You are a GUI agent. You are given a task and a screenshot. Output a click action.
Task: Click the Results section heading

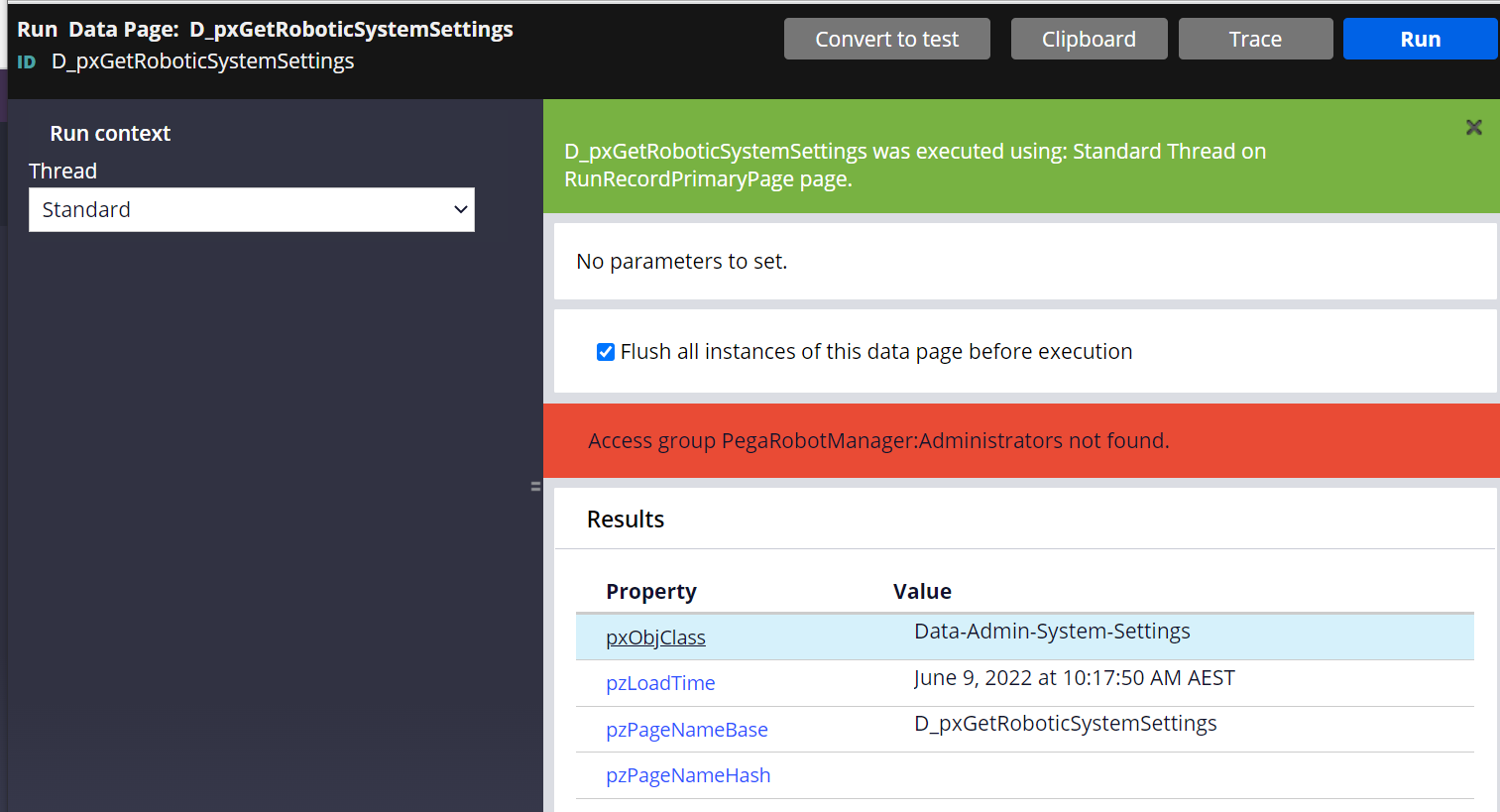click(626, 520)
